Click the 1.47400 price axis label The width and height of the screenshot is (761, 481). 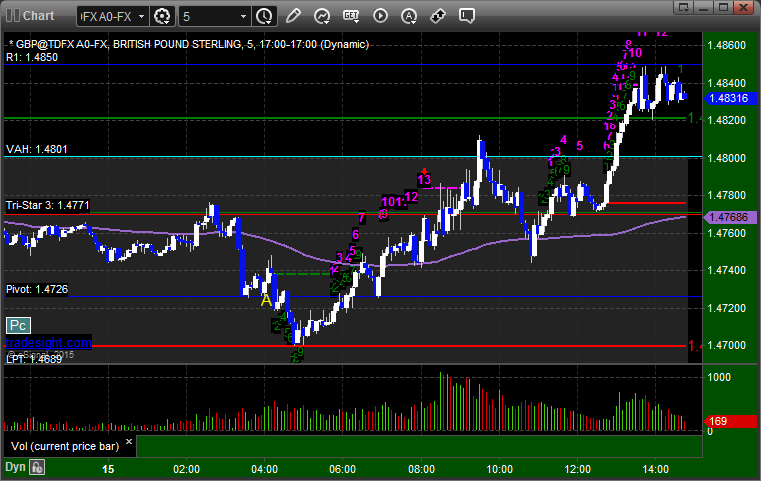coord(727,270)
